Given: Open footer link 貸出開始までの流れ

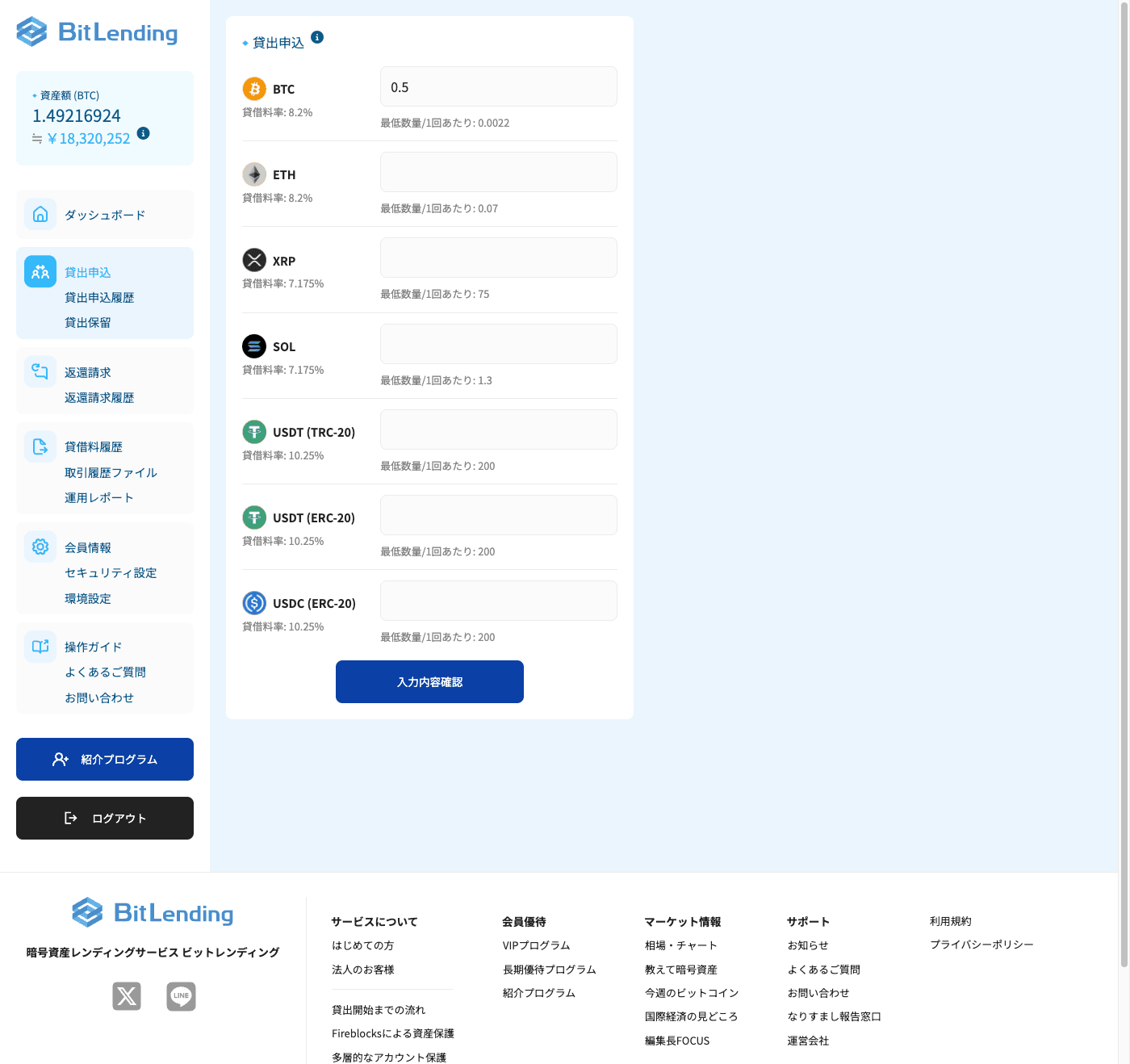Looking at the screenshot, I should click(x=378, y=1010).
